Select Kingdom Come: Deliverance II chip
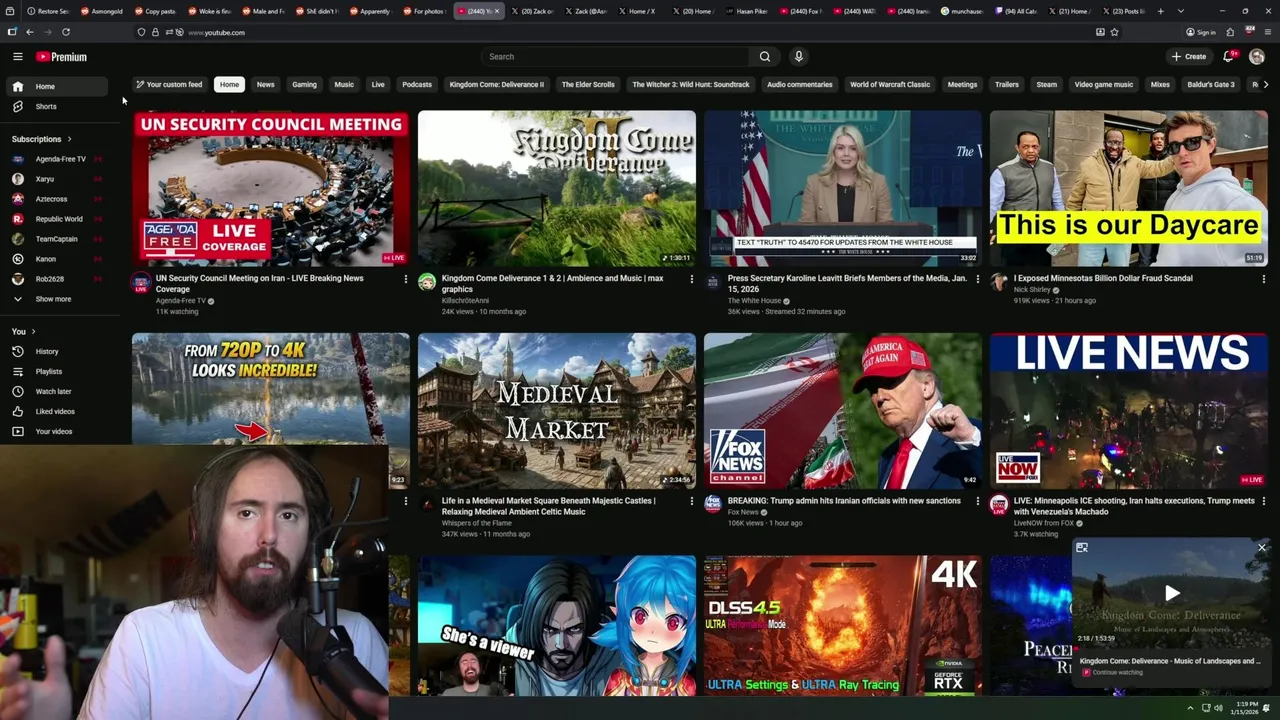 [x=497, y=84]
